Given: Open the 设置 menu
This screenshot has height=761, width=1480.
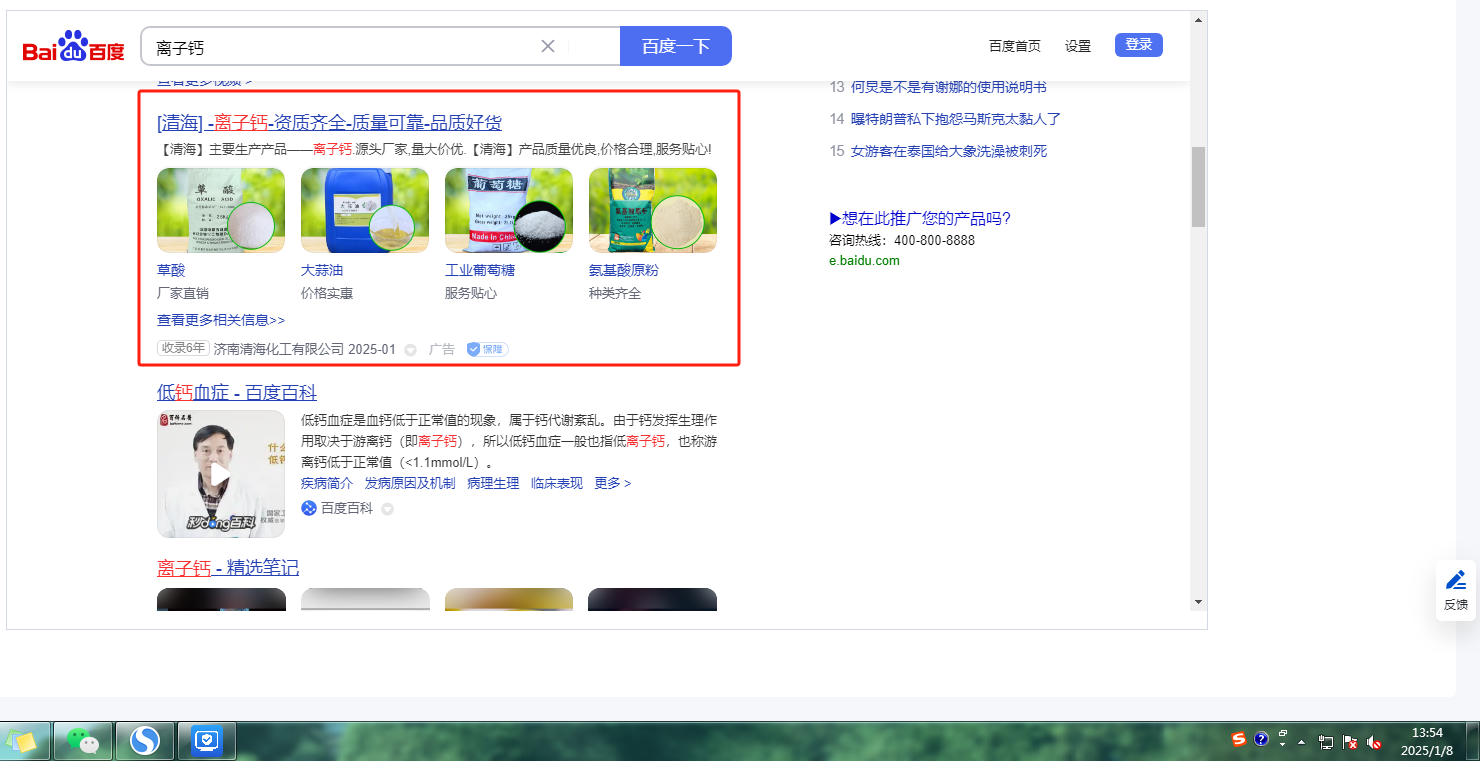Looking at the screenshot, I should click(1078, 46).
